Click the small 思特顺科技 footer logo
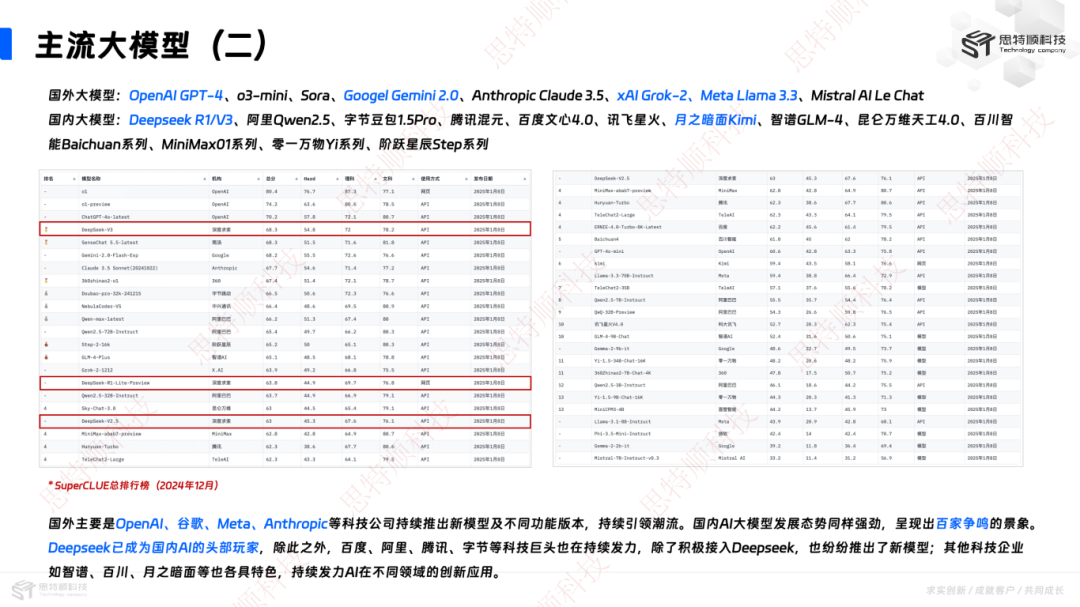The height and width of the screenshot is (607, 1080). pos(50,589)
